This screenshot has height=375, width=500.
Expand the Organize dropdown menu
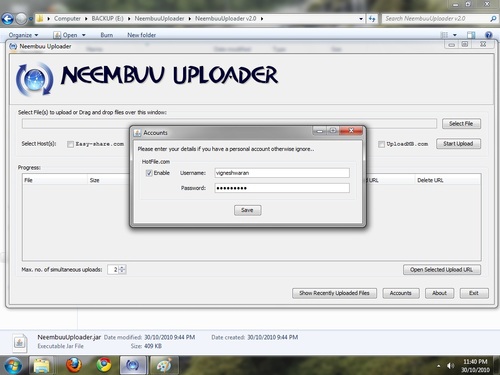pos(23,35)
